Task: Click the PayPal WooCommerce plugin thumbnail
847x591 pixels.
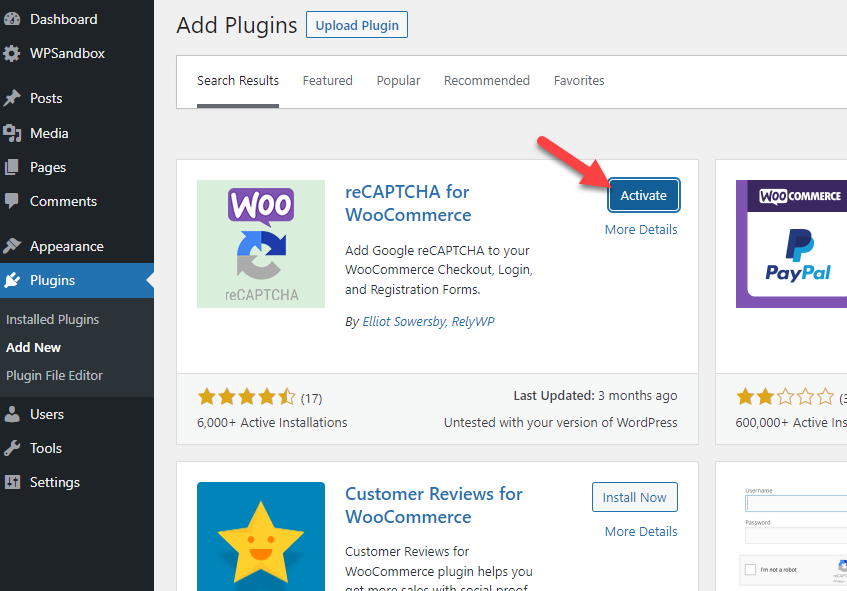Action: click(x=791, y=244)
